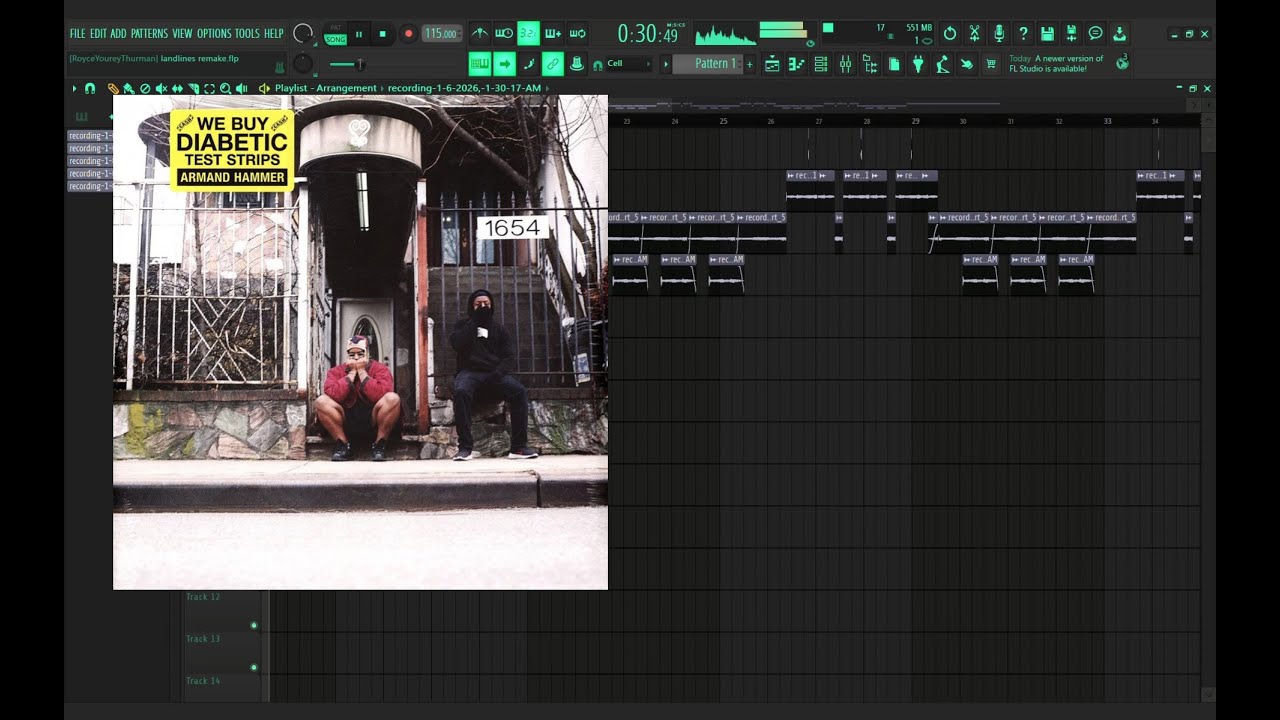
Task: Open the playlist options arrow menu
Action: click(x=74, y=89)
